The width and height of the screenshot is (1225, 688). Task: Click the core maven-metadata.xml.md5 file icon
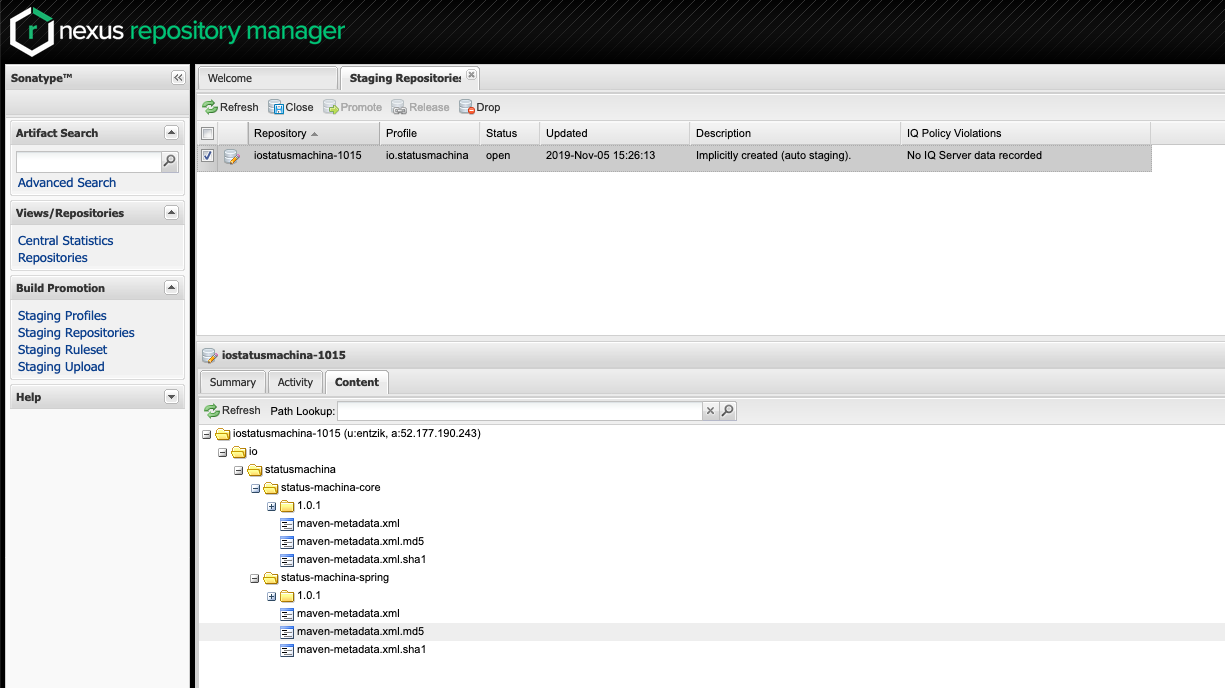coord(287,542)
